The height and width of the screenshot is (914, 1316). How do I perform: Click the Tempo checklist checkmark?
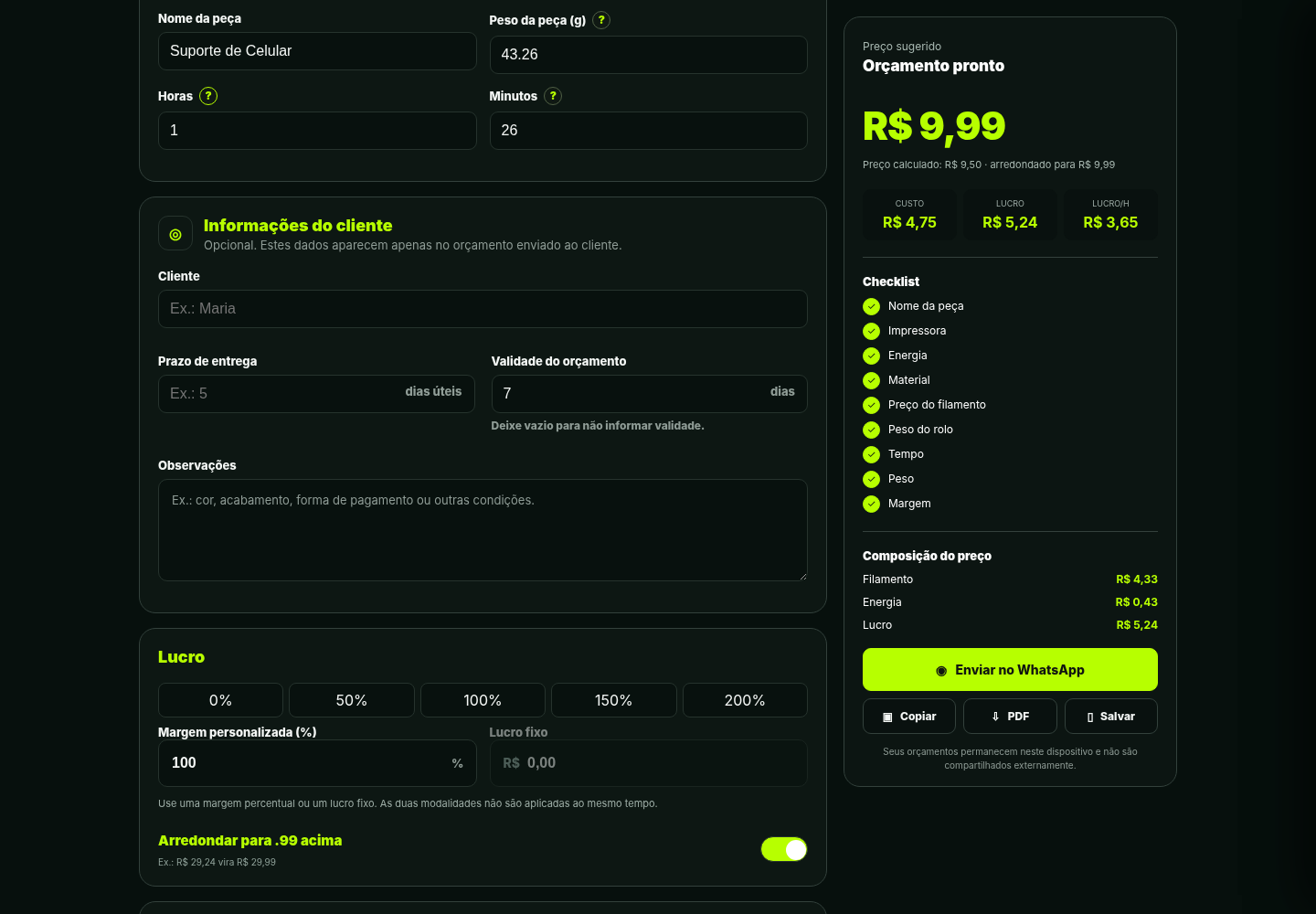872,454
